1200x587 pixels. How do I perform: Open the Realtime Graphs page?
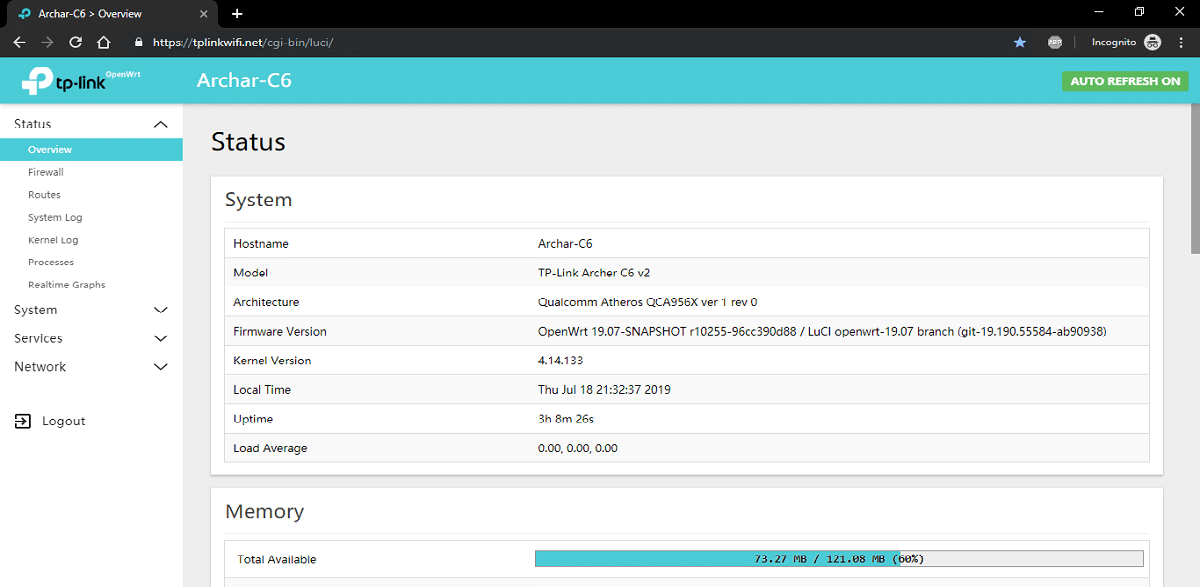point(67,285)
